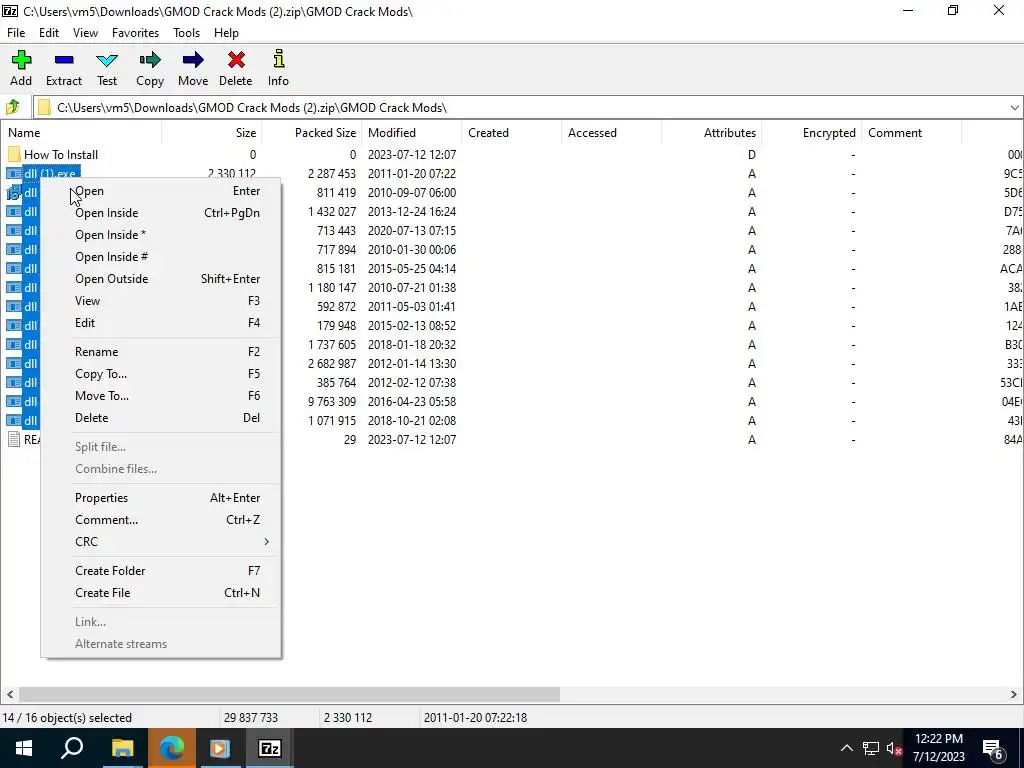Click the horizontal scrollbar thumb

click(289, 694)
